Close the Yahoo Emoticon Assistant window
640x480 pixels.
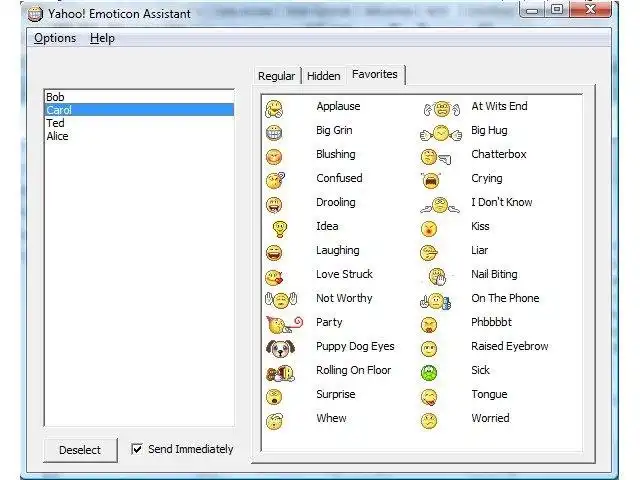pyautogui.click(x=590, y=9)
